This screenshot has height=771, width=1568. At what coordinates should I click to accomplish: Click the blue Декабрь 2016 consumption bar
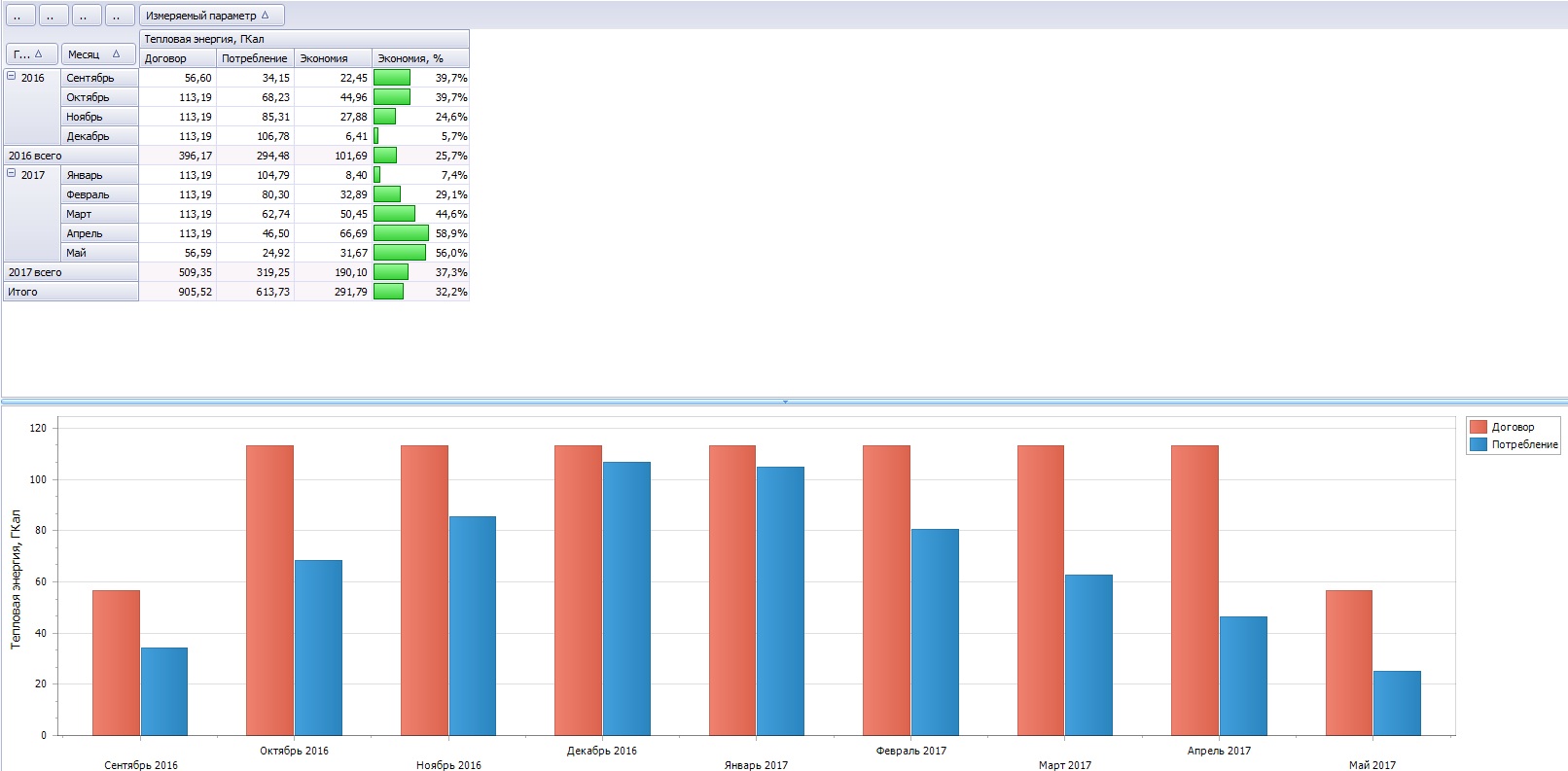(x=626, y=598)
